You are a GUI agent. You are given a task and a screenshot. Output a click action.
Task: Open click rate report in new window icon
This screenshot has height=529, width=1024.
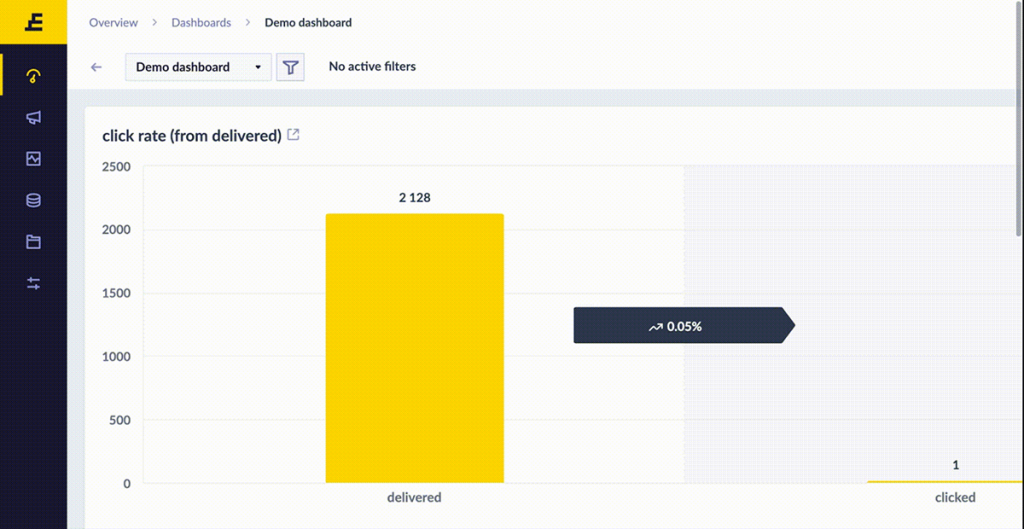tap(294, 135)
